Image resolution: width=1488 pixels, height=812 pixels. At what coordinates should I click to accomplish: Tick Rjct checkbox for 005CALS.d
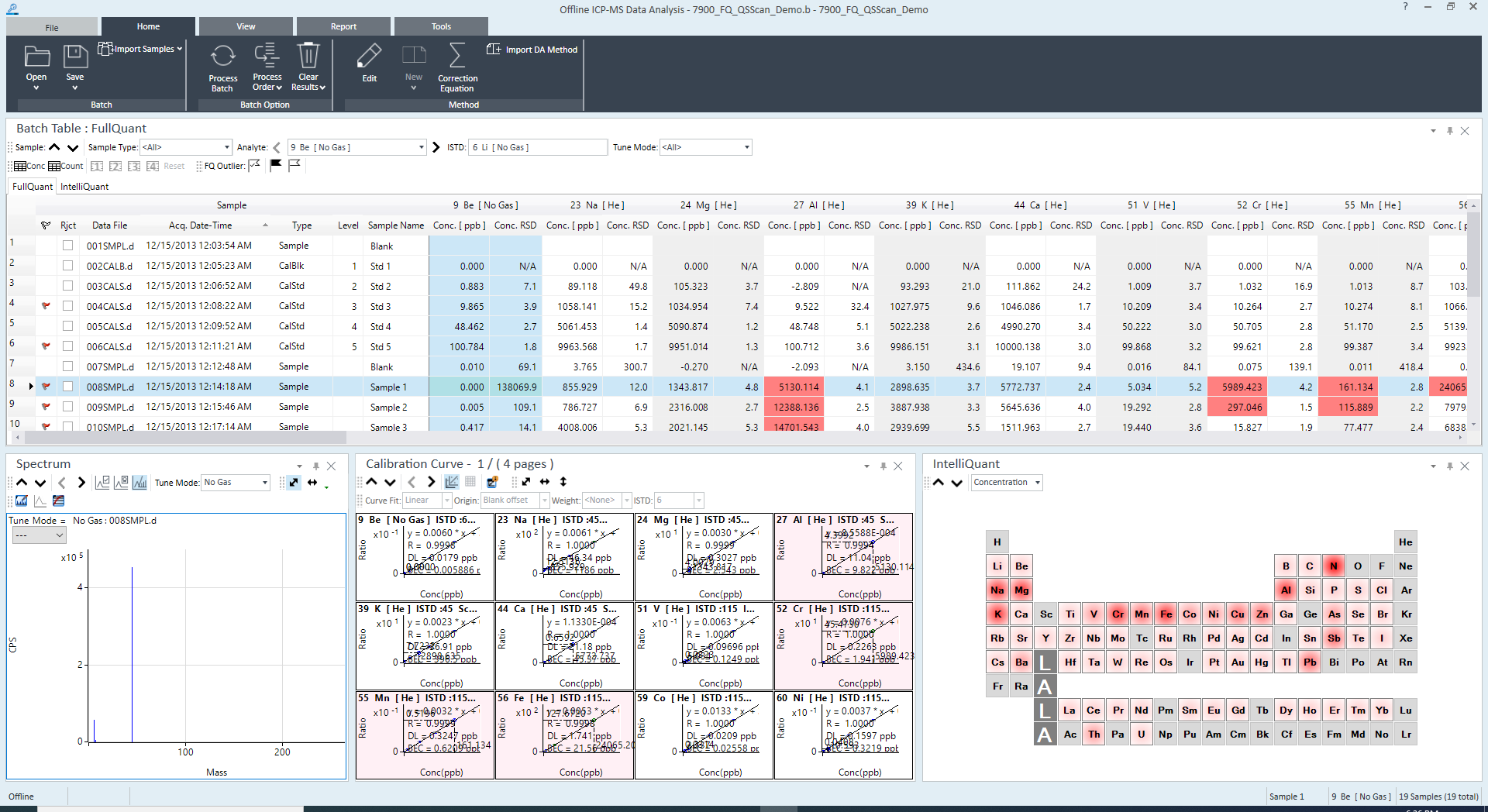[x=68, y=326]
